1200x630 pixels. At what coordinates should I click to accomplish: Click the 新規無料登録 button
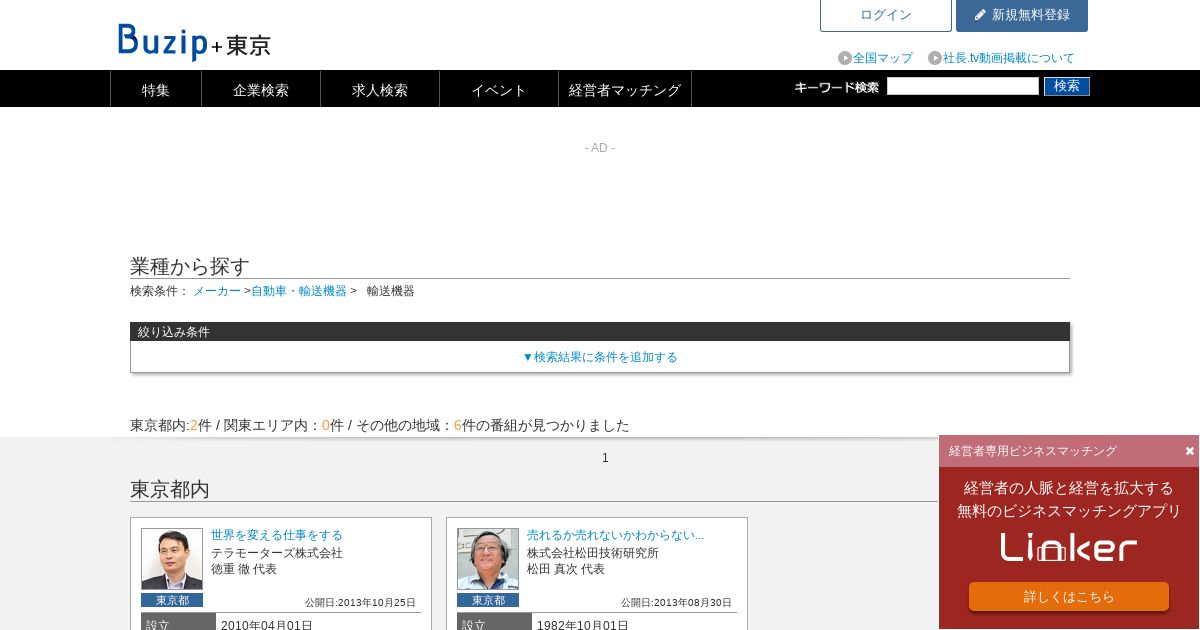coord(1022,15)
